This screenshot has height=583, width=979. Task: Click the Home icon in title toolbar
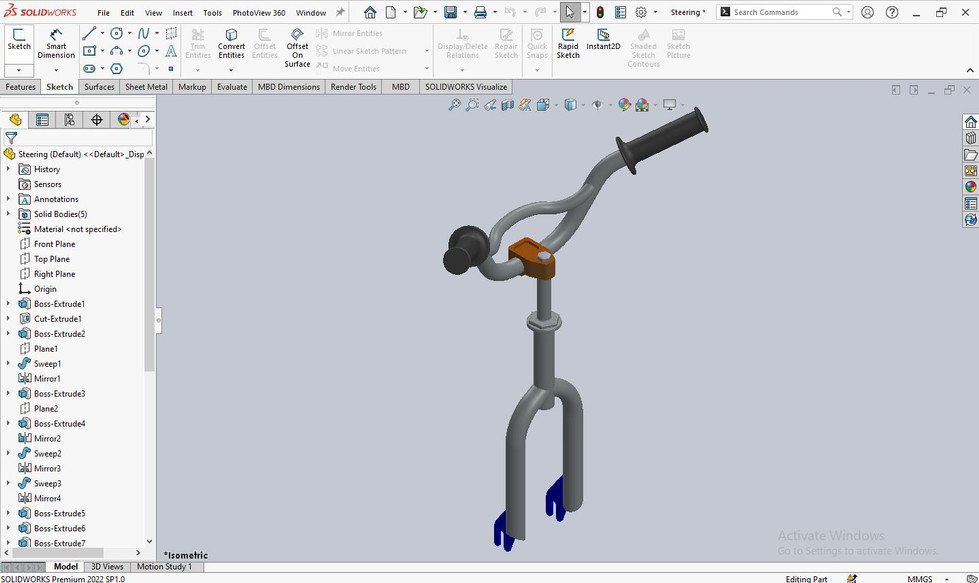click(370, 12)
